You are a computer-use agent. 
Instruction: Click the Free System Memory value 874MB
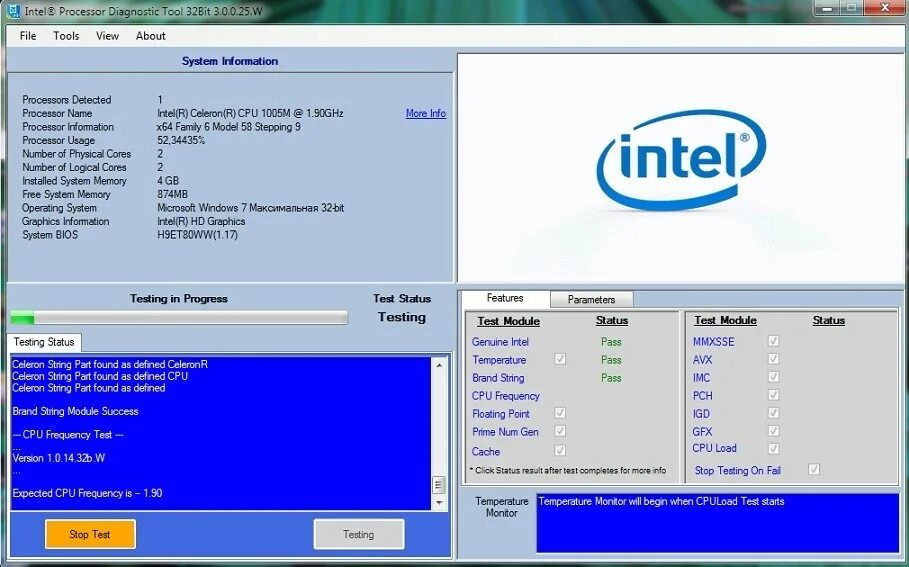[x=172, y=195]
